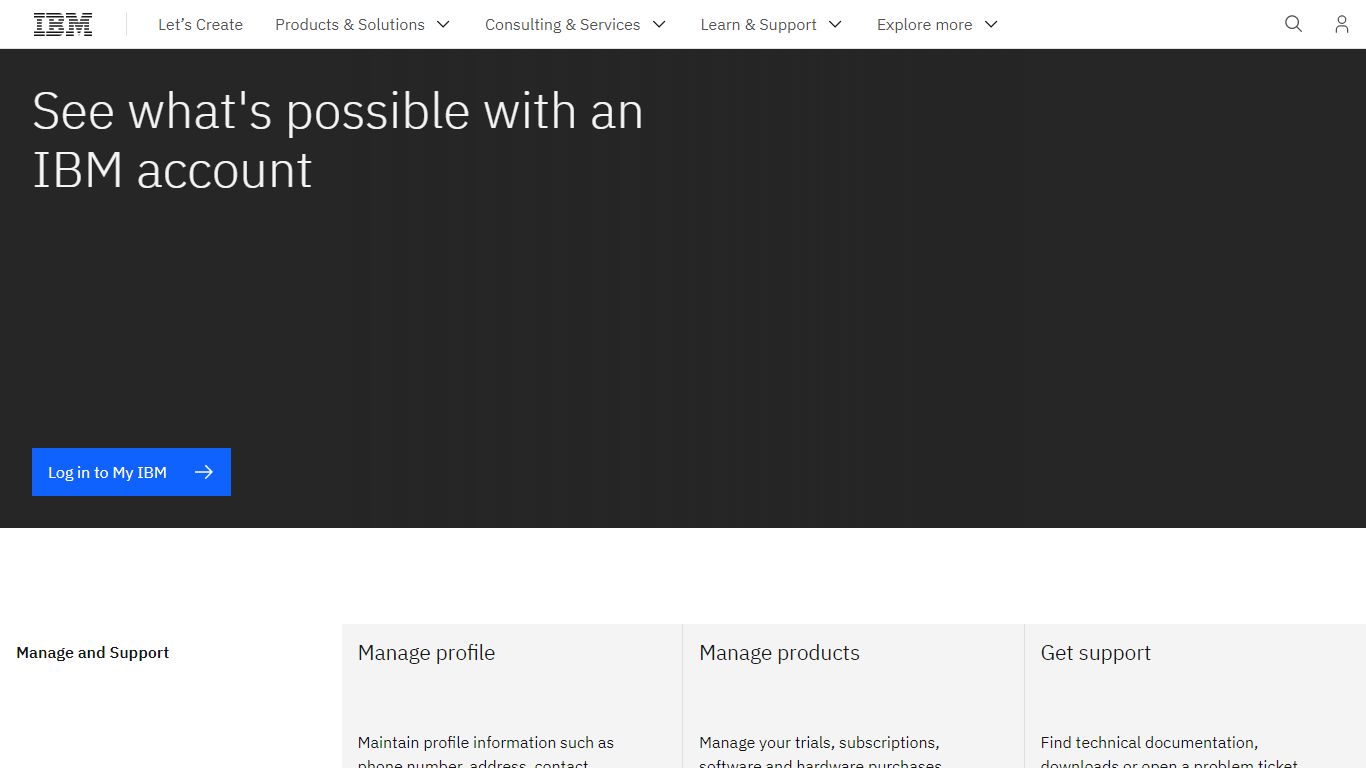The image size is (1366, 768).
Task: Expand the chevron beside Consulting & Services
Action: coord(659,24)
